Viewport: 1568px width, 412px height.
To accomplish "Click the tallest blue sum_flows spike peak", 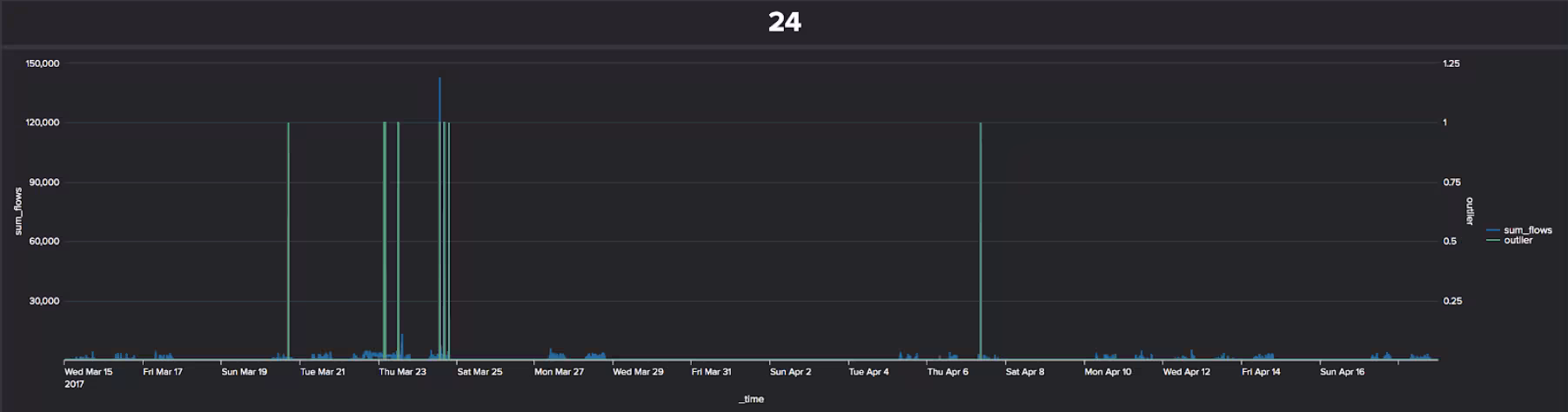I will pos(439,80).
